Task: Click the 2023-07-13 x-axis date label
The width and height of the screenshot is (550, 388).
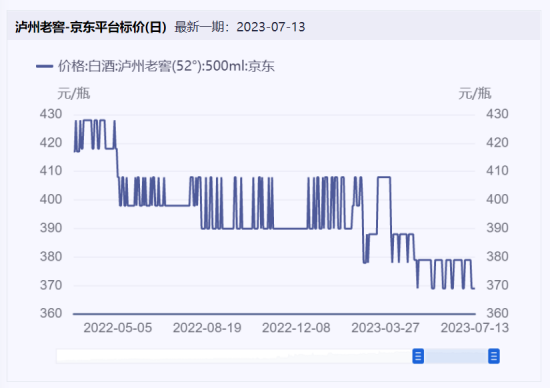Action: click(x=475, y=328)
